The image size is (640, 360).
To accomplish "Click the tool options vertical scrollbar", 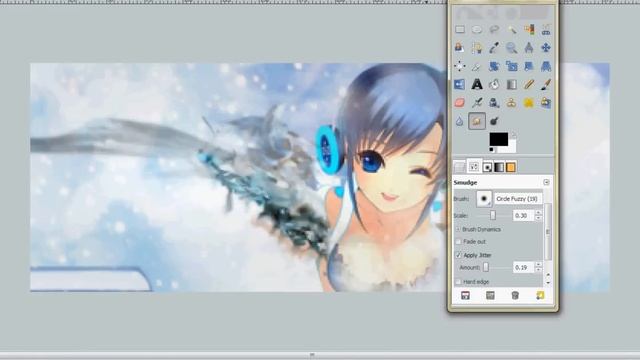I will pyautogui.click(x=548, y=232).
